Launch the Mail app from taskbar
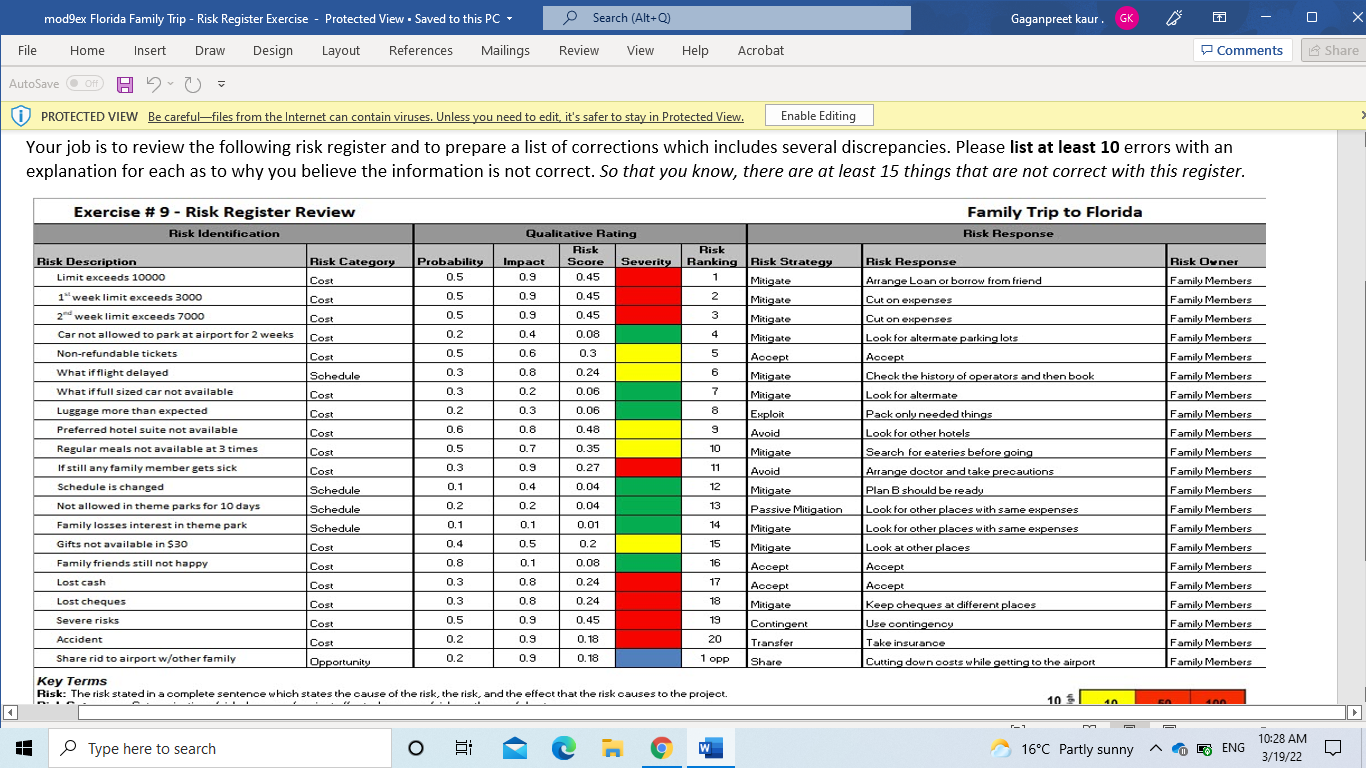 click(515, 748)
